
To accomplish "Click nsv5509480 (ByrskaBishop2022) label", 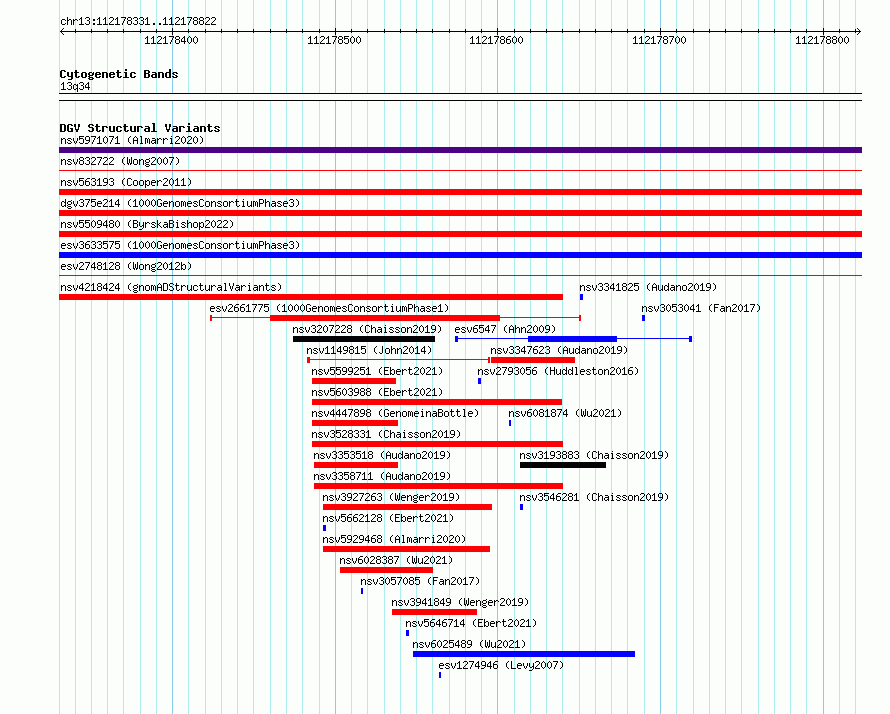I will (x=147, y=224).
